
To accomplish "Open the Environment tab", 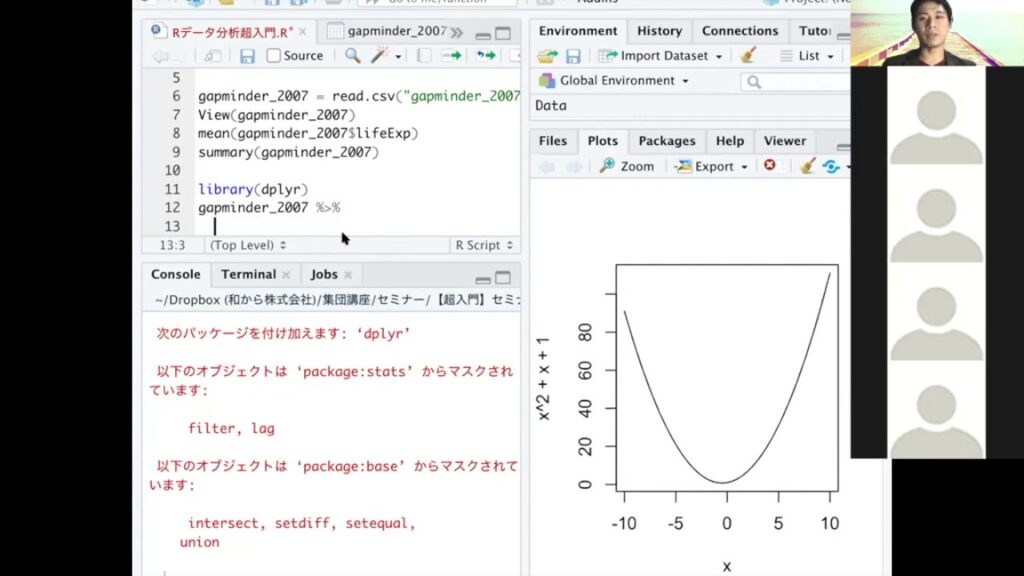I will click(578, 31).
